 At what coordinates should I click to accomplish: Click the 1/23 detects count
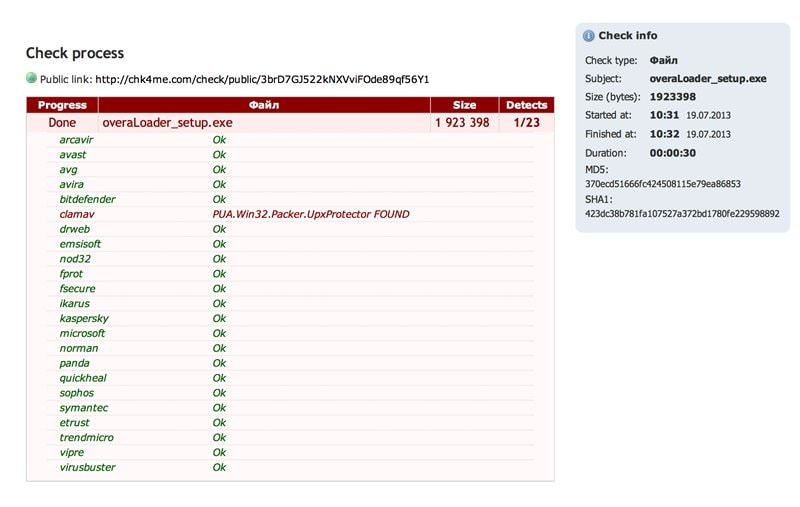[526, 122]
